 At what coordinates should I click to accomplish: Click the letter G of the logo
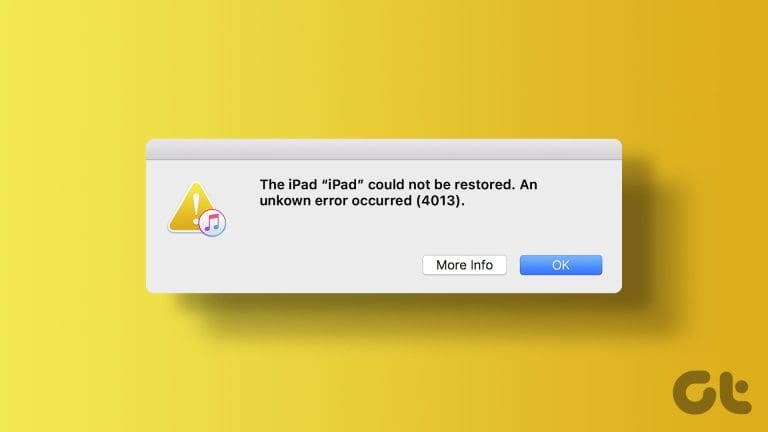point(697,392)
